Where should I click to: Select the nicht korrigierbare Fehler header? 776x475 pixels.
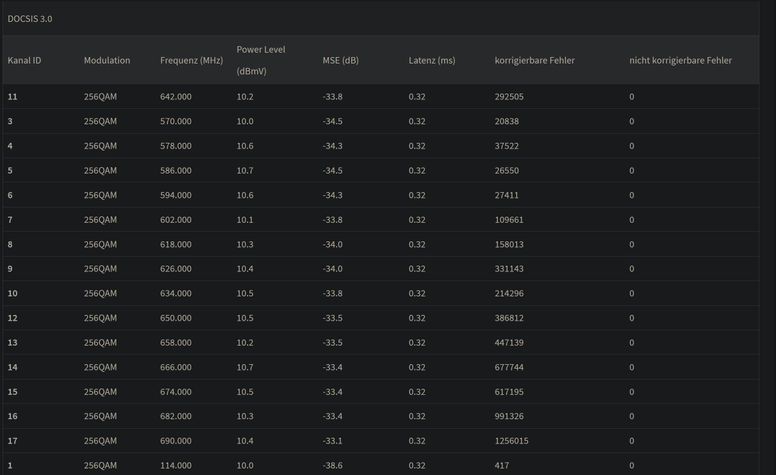(680, 61)
